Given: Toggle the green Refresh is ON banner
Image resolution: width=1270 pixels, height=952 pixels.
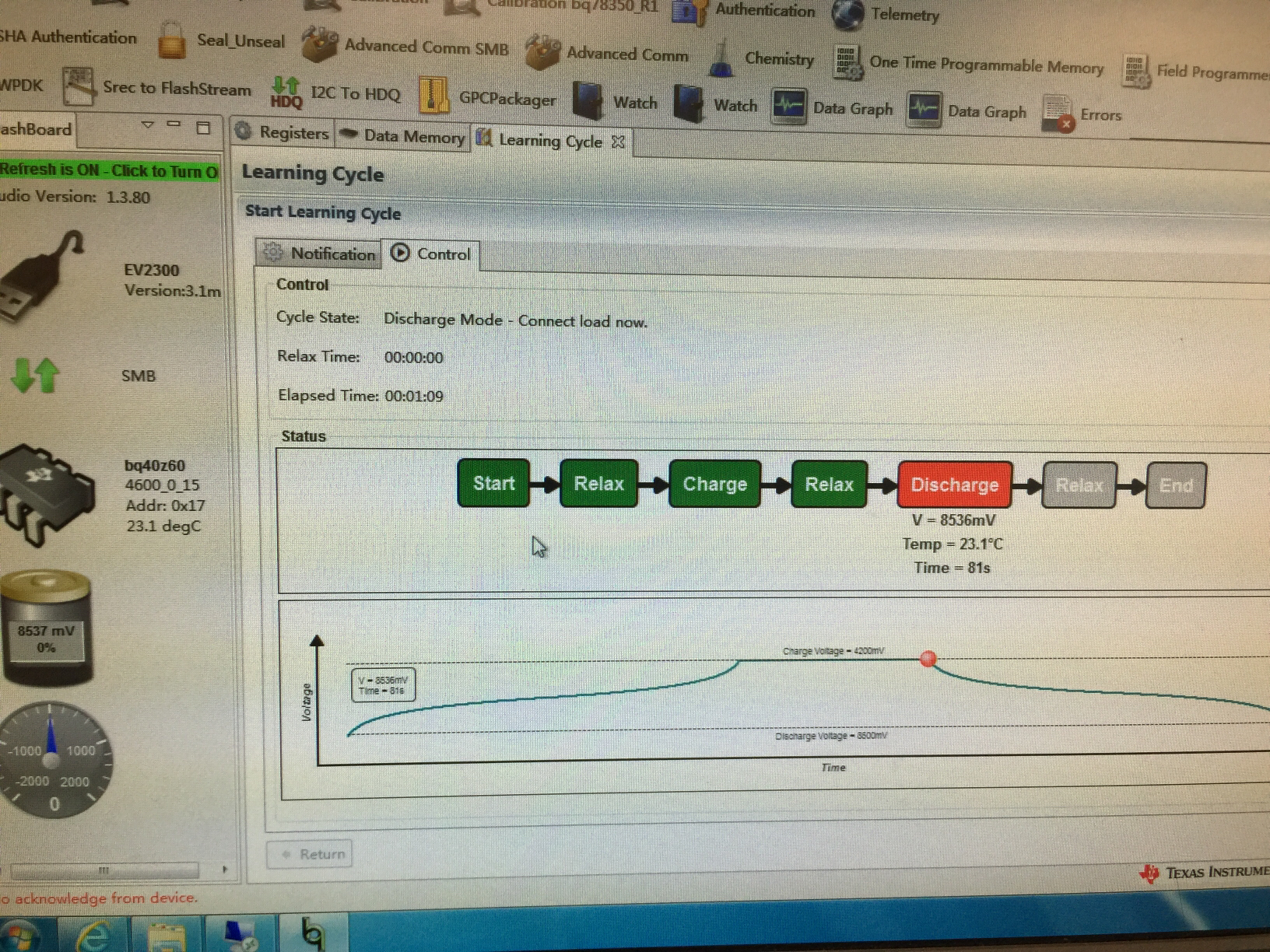Looking at the screenshot, I should click(x=109, y=170).
